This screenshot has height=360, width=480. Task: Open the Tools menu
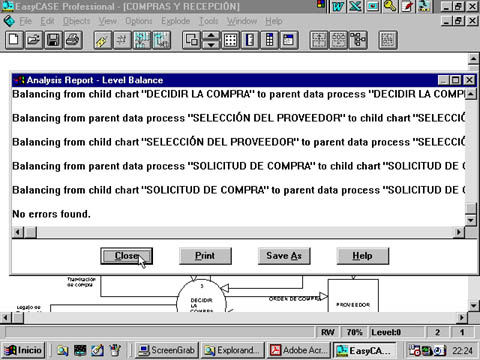click(x=209, y=21)
